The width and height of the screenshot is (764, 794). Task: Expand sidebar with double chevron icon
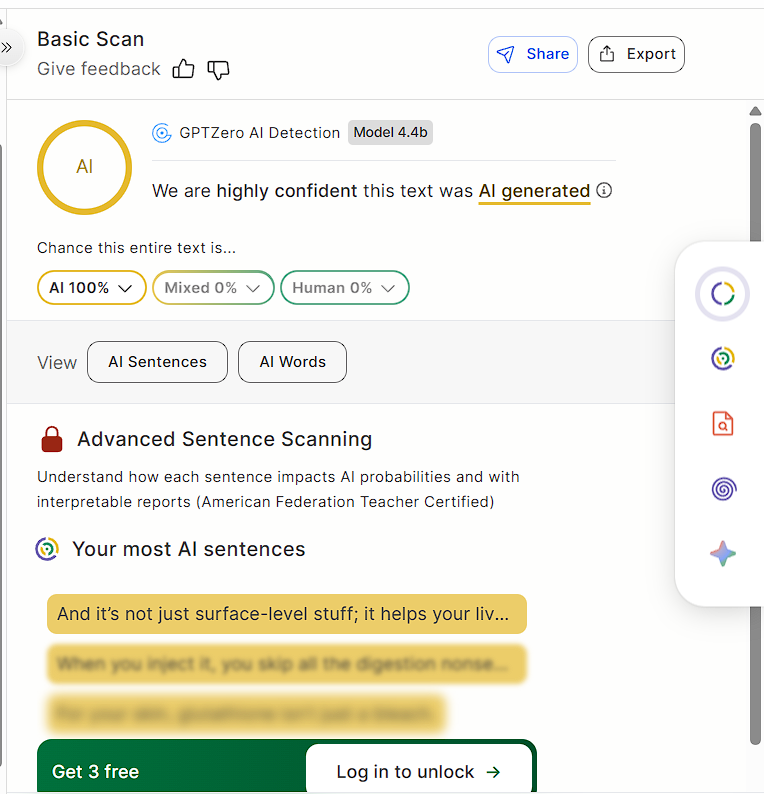[x=7, y=48]
